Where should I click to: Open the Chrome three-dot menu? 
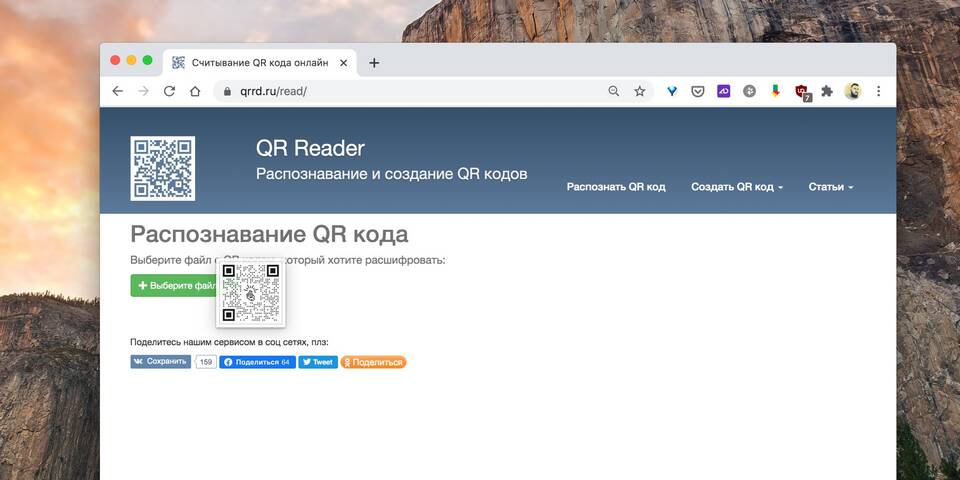click(879, 91)
